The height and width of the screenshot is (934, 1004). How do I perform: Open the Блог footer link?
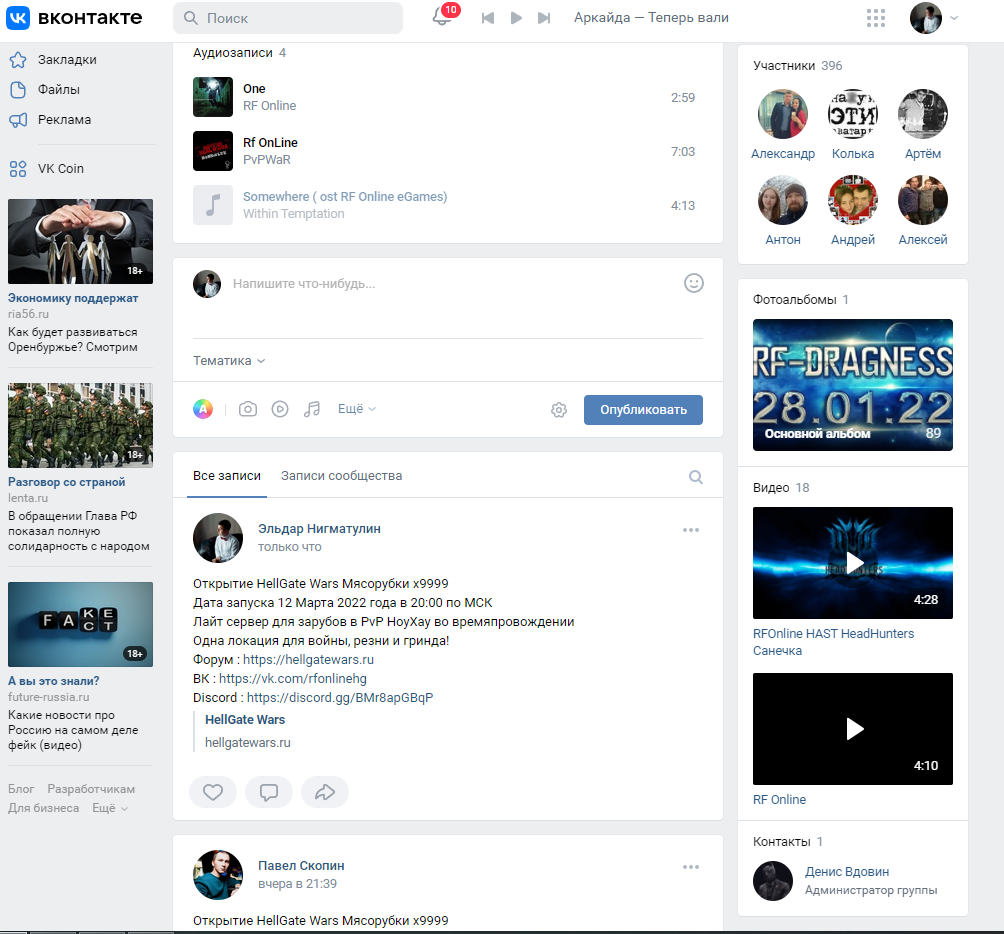coord(21,789)
